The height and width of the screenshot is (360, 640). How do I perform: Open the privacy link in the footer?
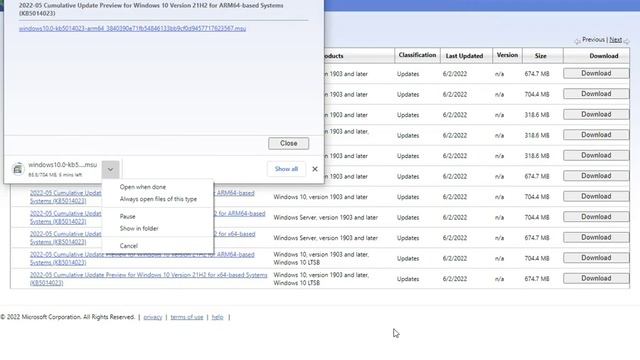click(153, 317)
